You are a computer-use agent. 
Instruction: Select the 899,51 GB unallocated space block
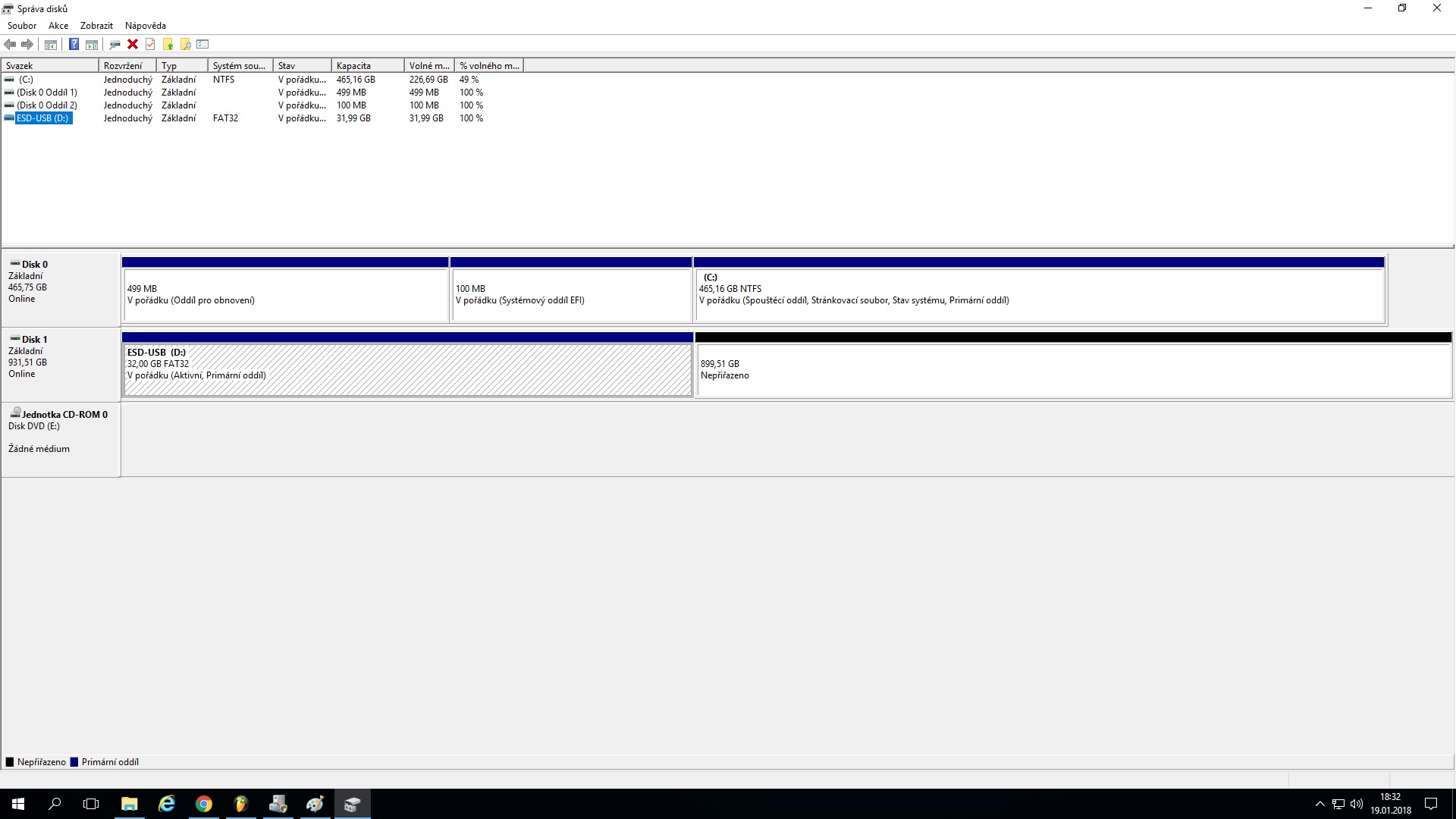(1072, 370)
